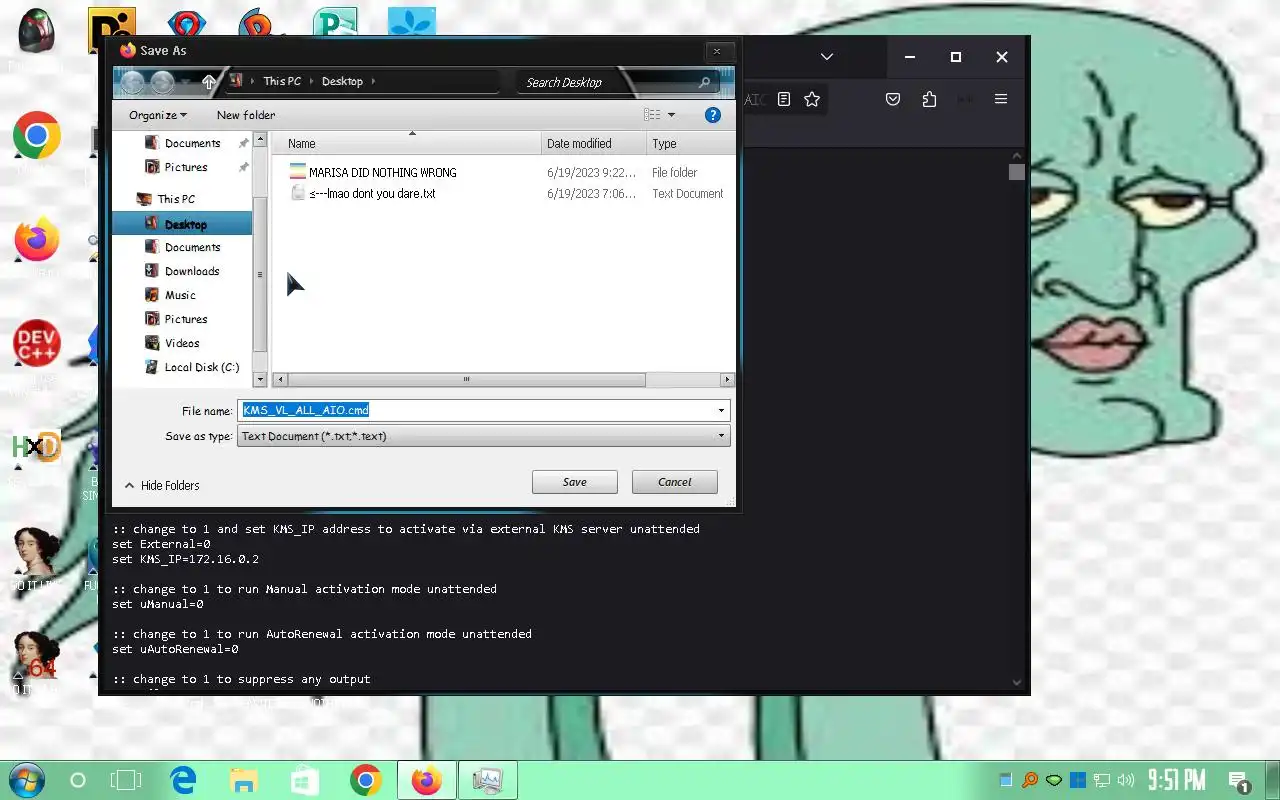This screenshot has height=800, width=1280.
Task: Launch Dev-C++ from desktop
Action: 37,344
